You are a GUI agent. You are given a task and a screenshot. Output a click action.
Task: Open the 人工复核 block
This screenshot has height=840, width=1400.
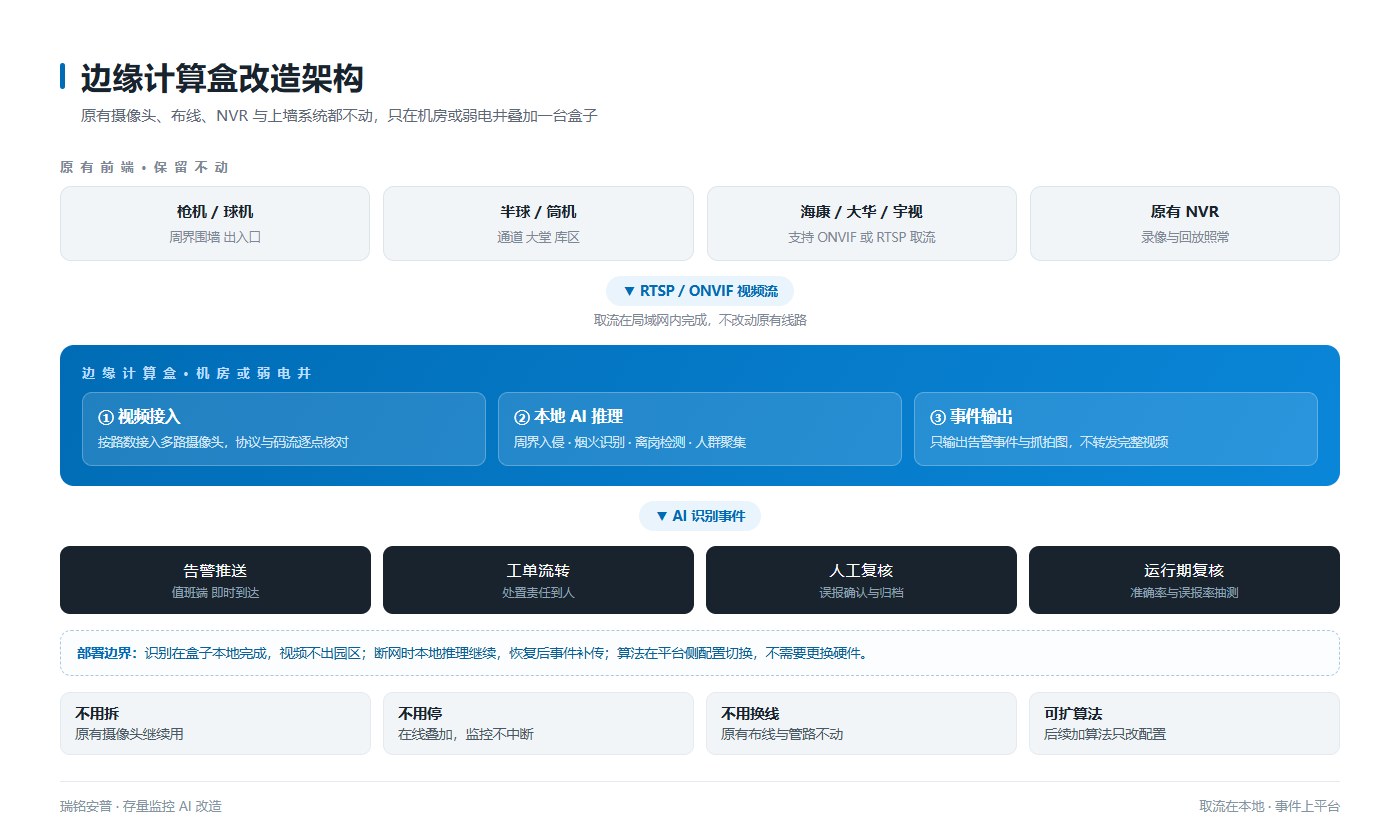pyautogui.click(x=861, y=580)
